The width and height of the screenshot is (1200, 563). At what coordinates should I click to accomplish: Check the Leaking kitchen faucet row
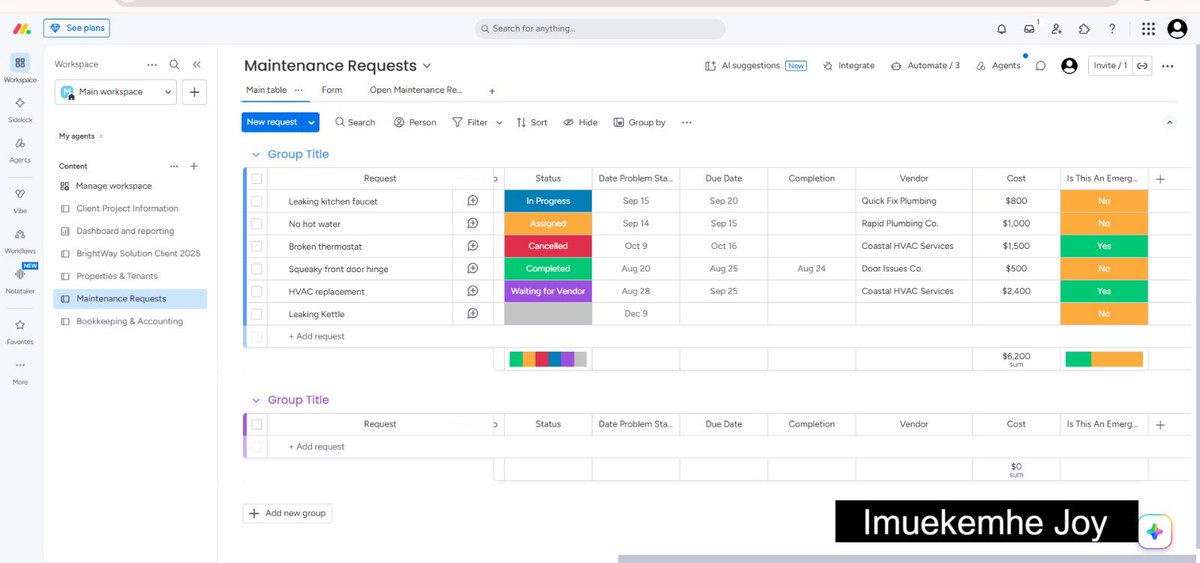pos(257,201)
